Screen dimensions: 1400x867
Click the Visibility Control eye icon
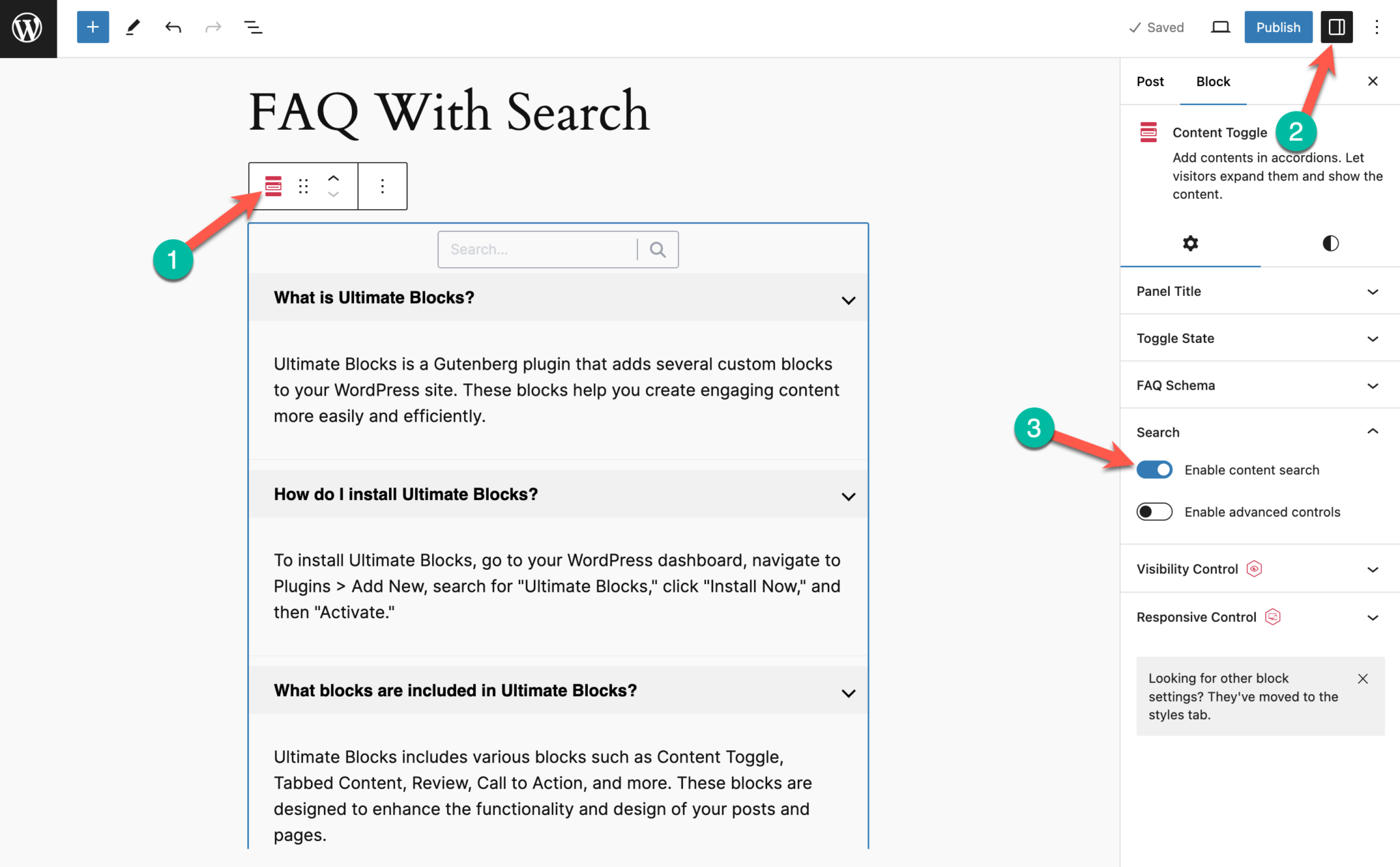(x=1254, y=568)
